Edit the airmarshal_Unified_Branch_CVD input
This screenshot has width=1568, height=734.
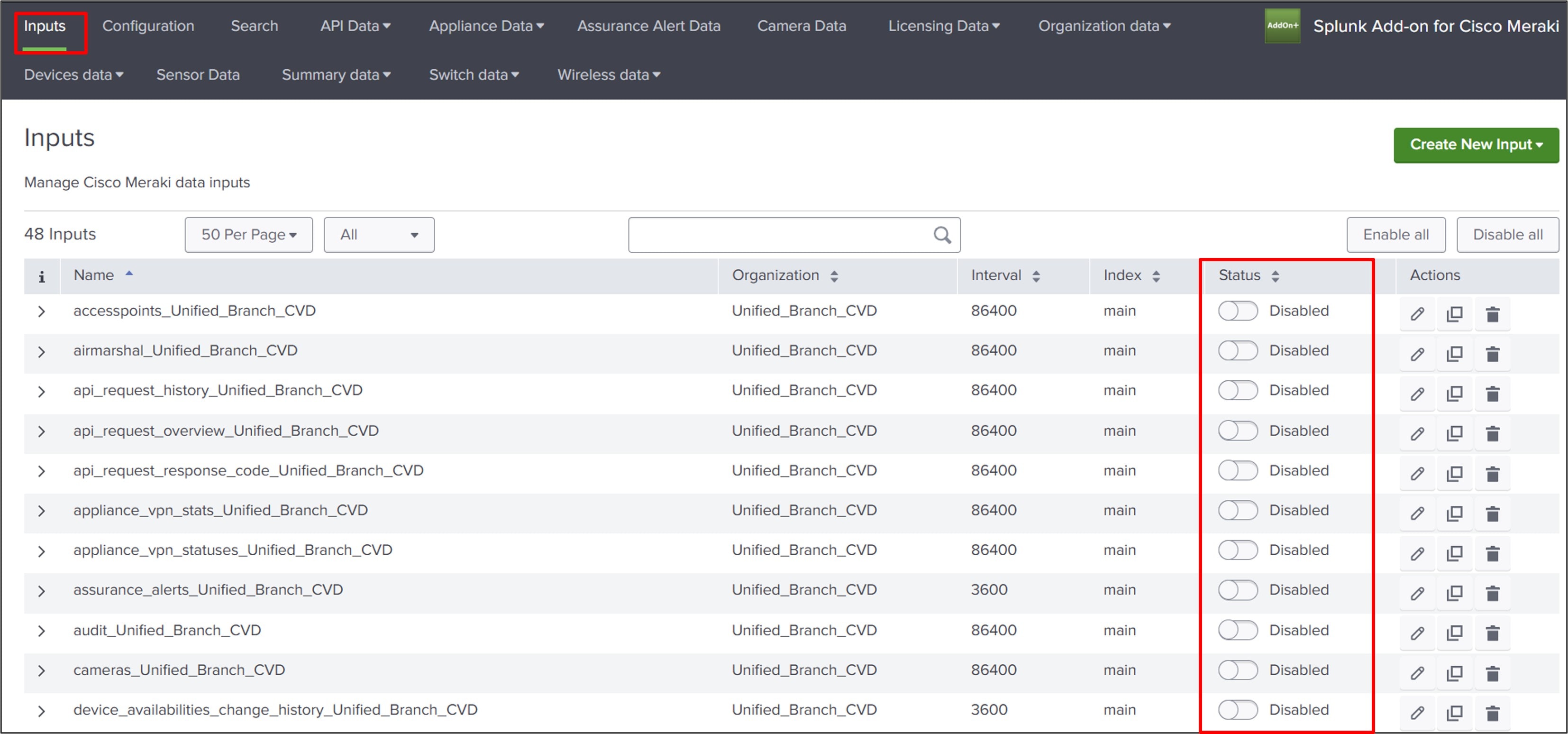point(1417,354)
